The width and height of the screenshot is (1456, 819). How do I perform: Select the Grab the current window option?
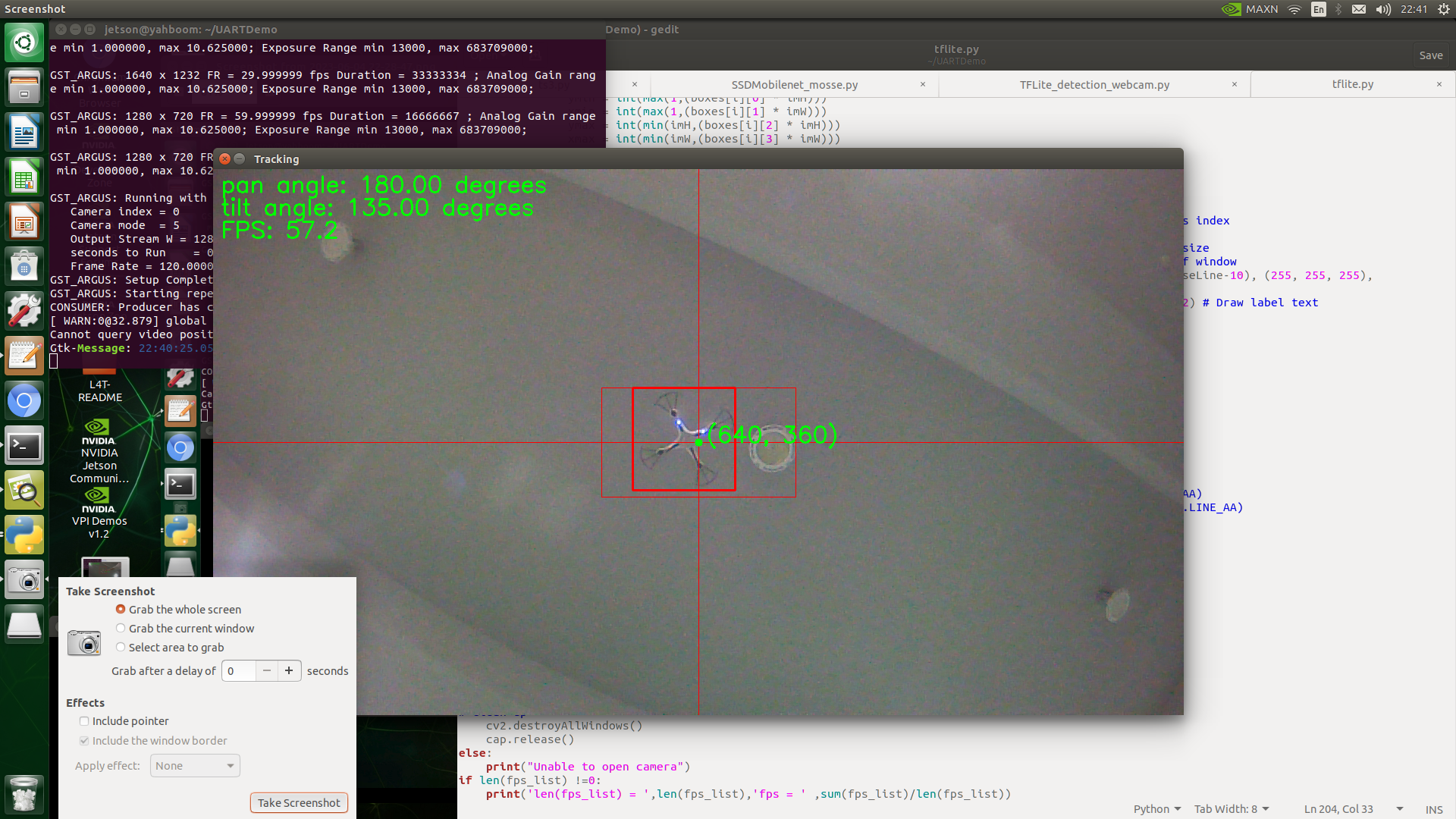click(x=121, y=628)
